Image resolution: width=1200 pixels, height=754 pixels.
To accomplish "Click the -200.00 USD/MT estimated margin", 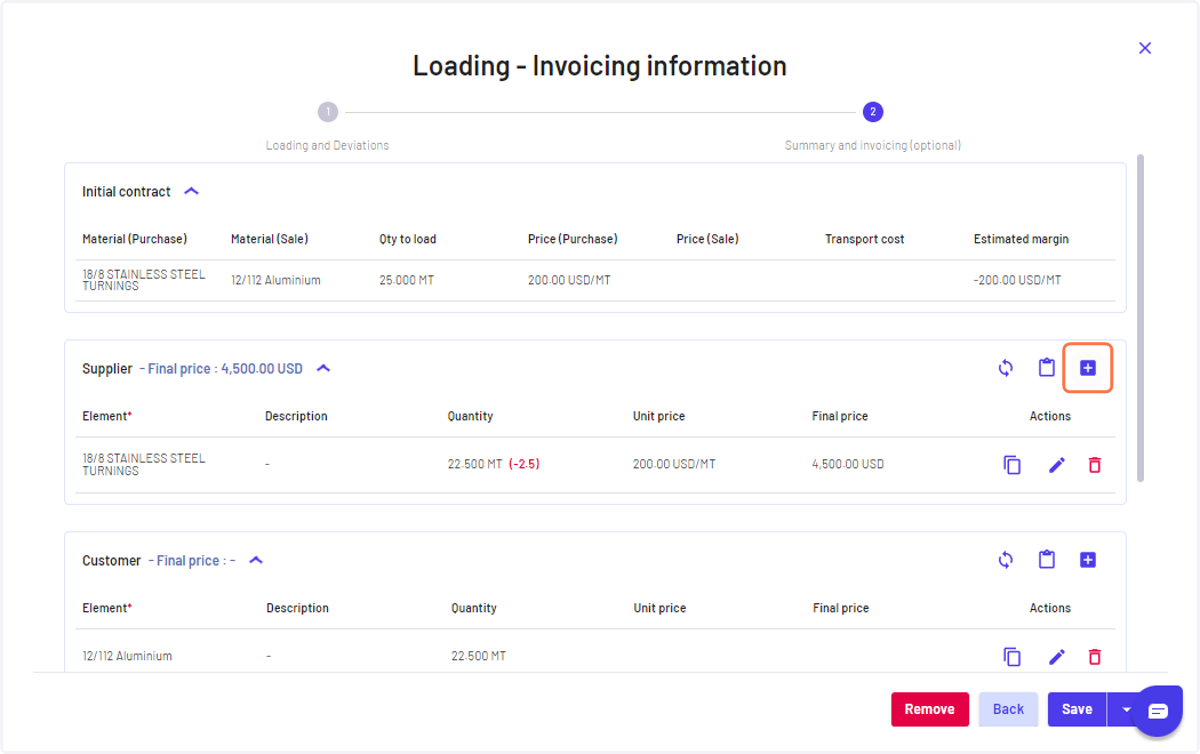I will click(x=1017, y=280).
